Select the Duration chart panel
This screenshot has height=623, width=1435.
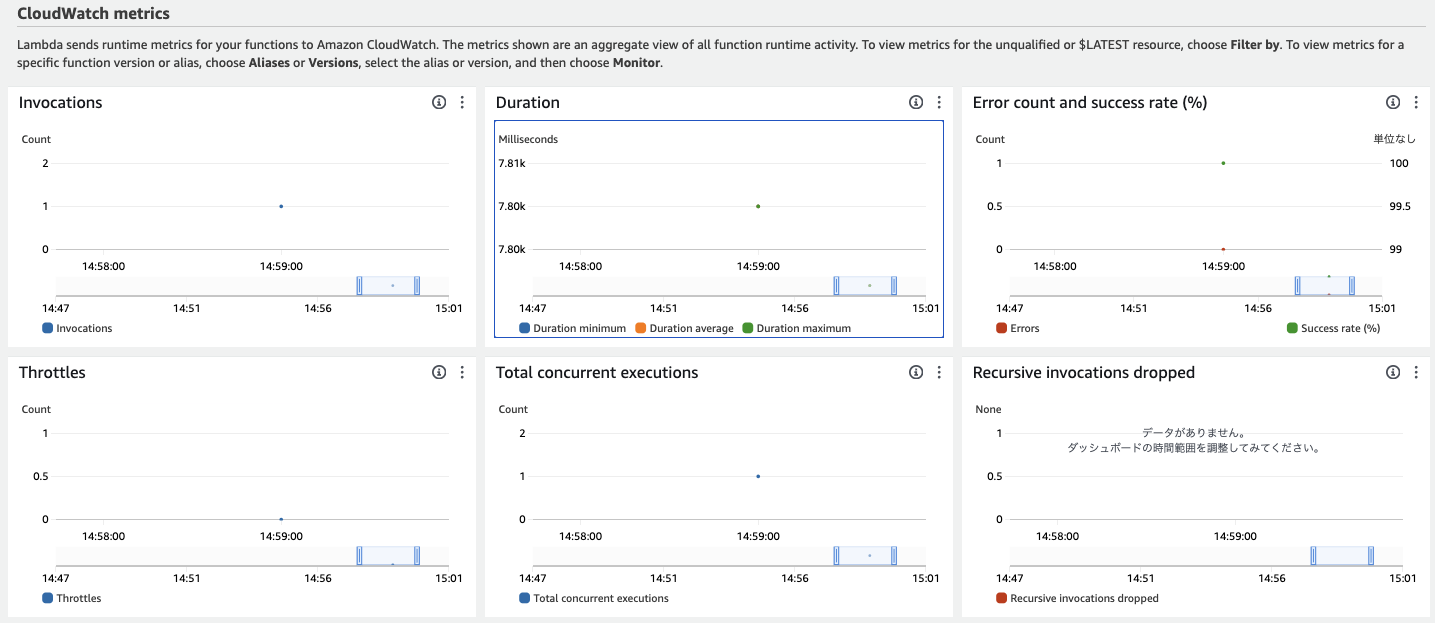click(x=718, y=230)
